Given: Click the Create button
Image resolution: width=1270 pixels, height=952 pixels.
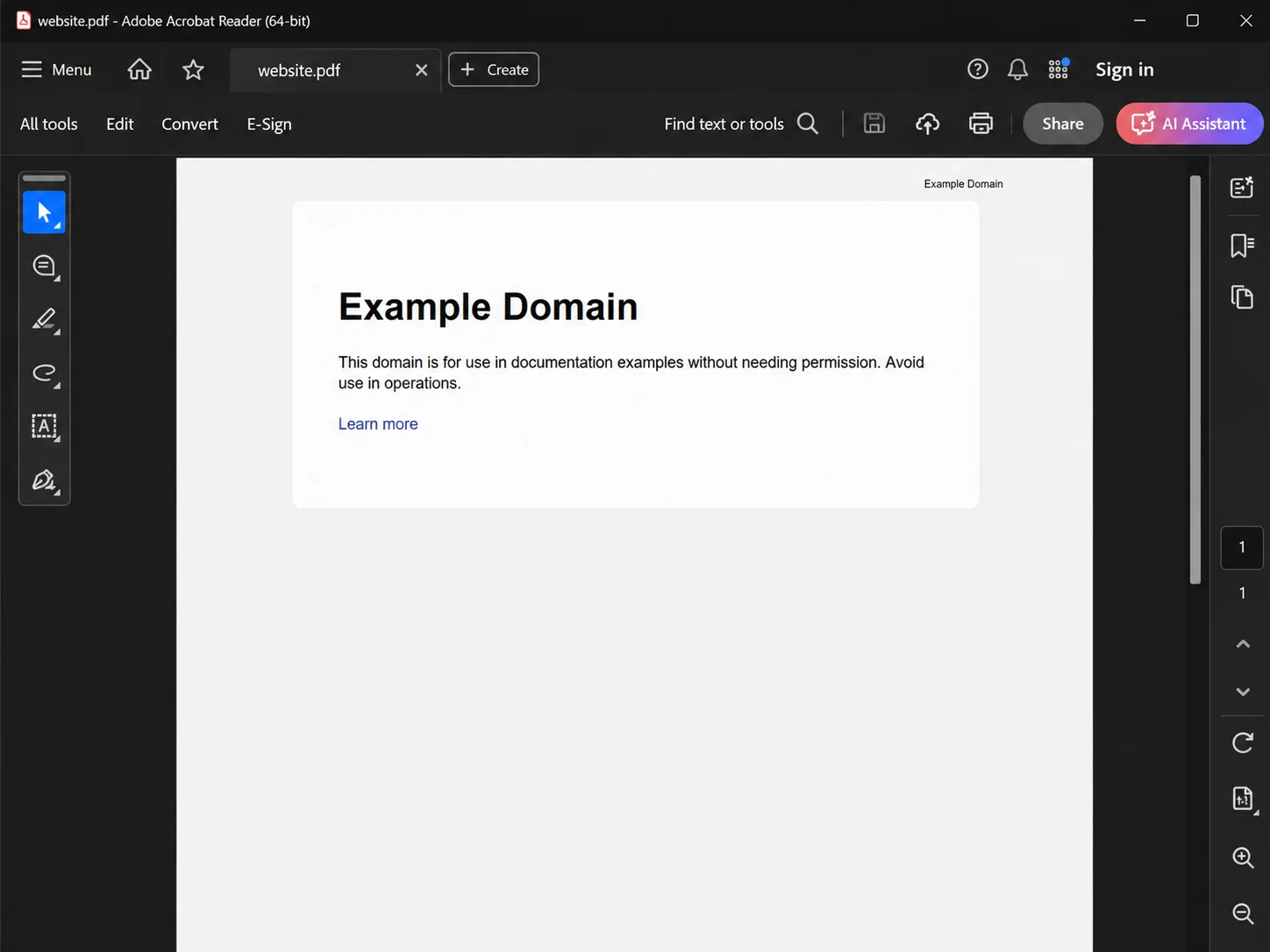Looking at the screenshot, I should [x=494, y=69].
